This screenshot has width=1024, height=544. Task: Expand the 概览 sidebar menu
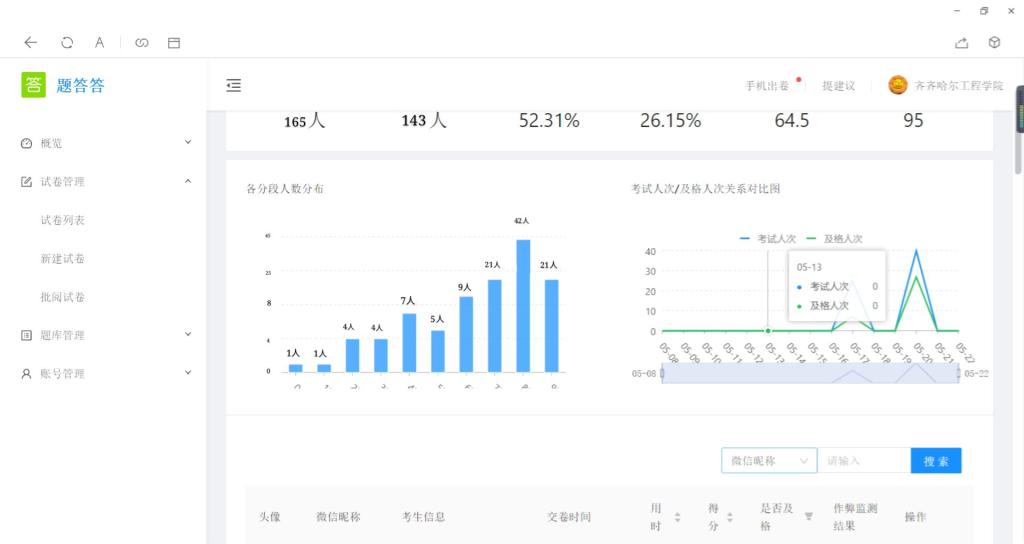[x=105, y=143]
